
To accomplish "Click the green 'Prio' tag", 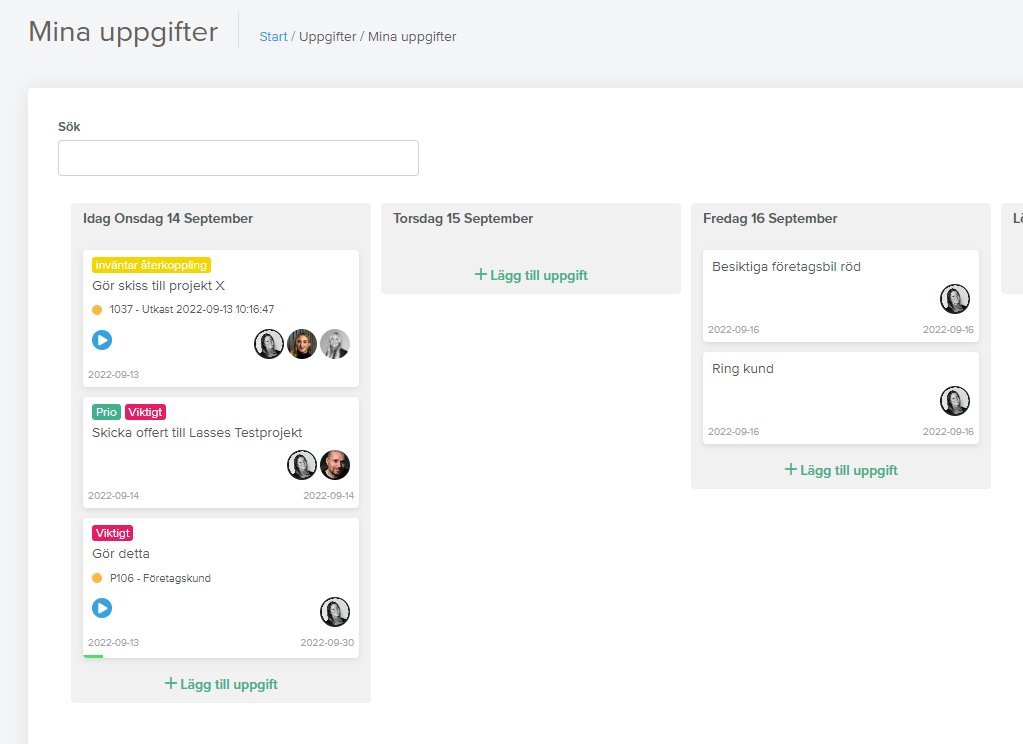I will (106, 412).
